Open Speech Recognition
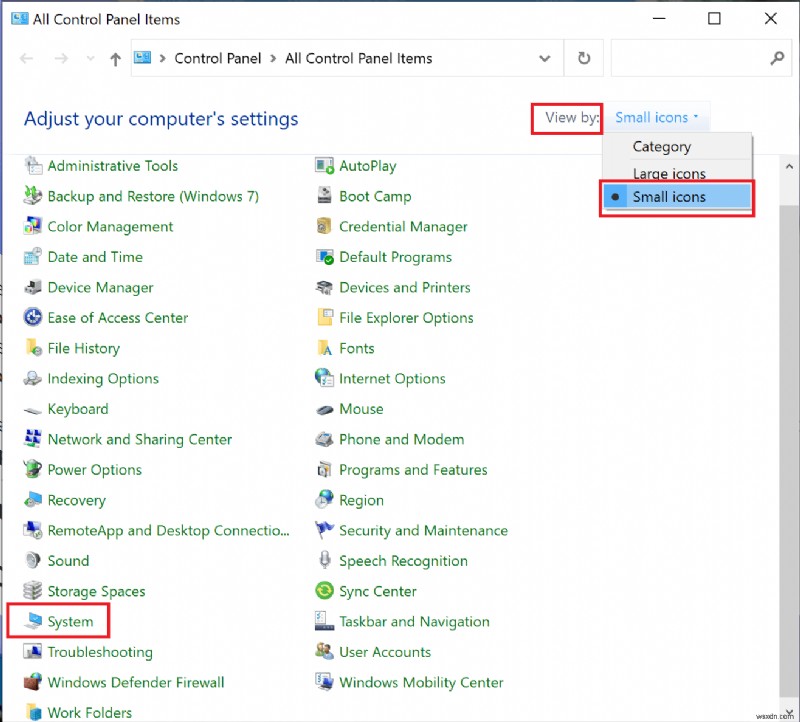The height and width of the screenshot is (722, 800). click(403, 561)
